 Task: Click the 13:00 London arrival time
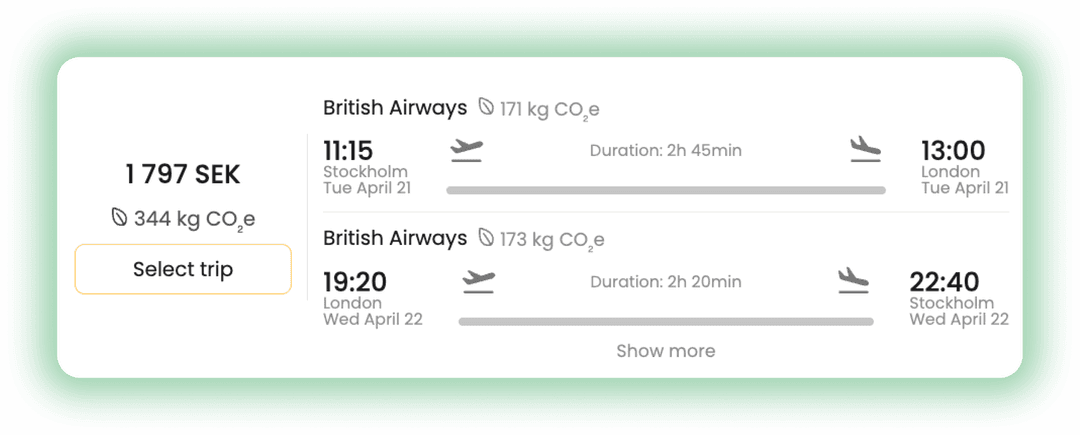(x=953, y=151)
